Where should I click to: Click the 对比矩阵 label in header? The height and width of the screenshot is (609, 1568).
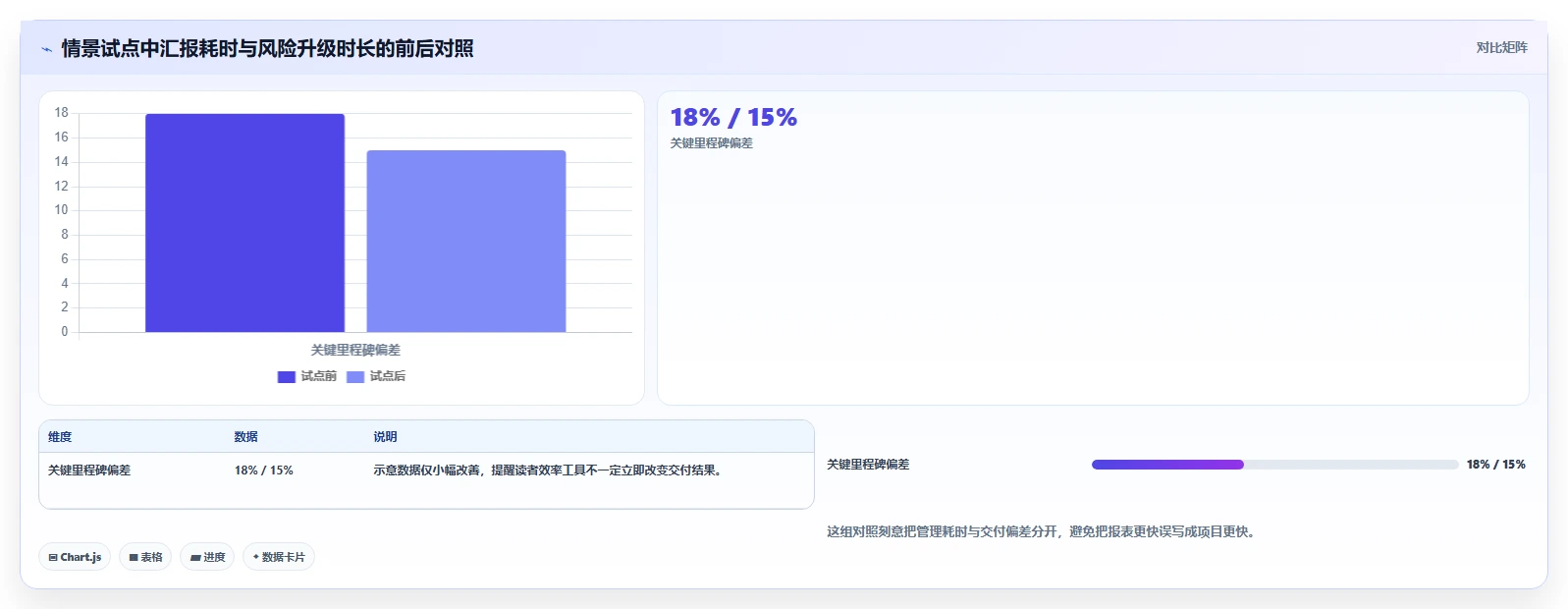click(1501, 47)
